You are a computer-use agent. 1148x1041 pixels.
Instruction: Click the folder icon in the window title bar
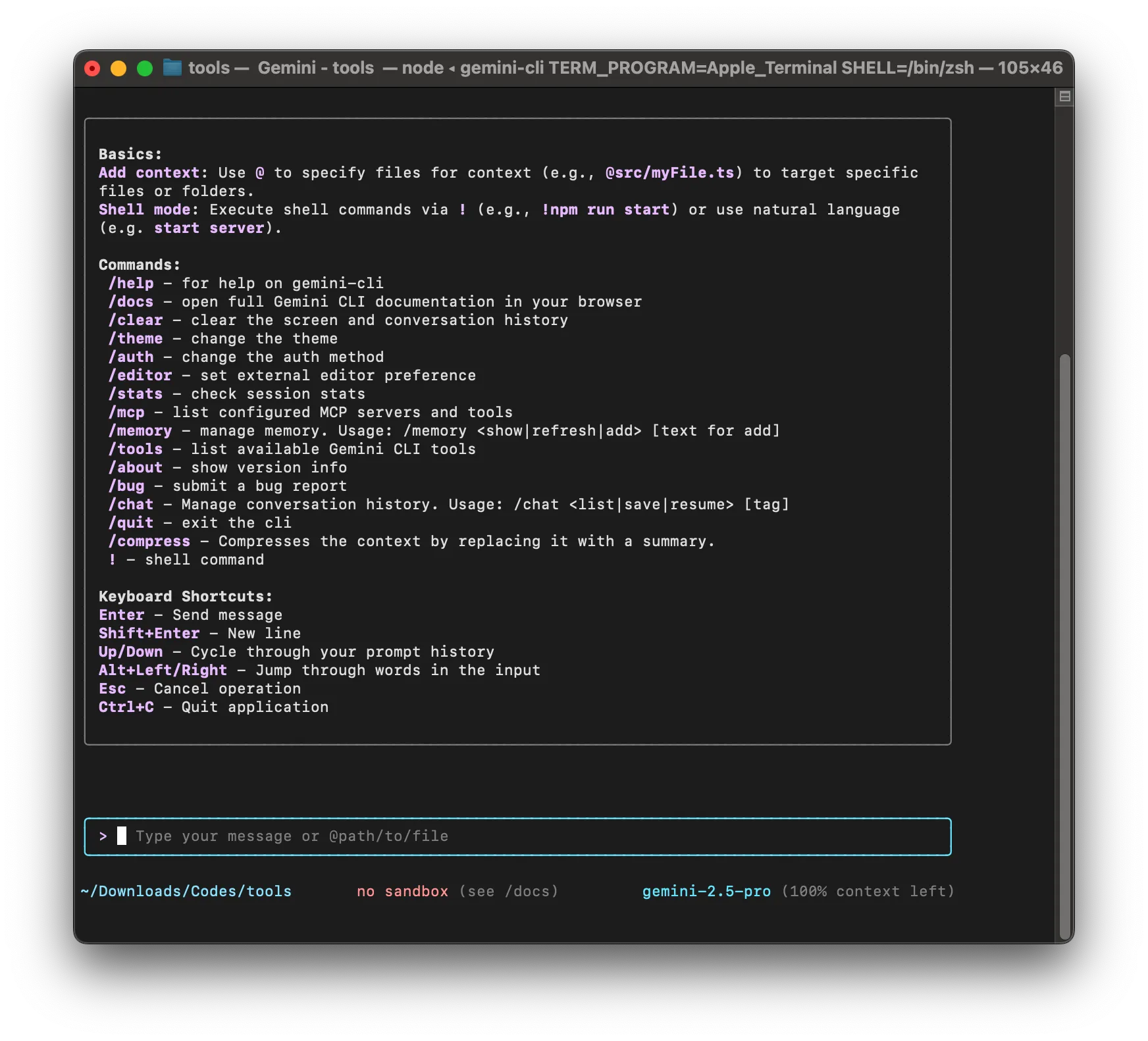pyautogui.click(x=172, y=68)
